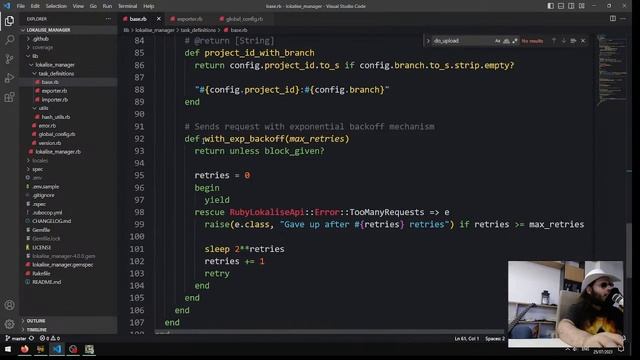Click Ln, Col indicator in status bar
The height and width of the screenshot is (360, 640).
coord(466,339)
